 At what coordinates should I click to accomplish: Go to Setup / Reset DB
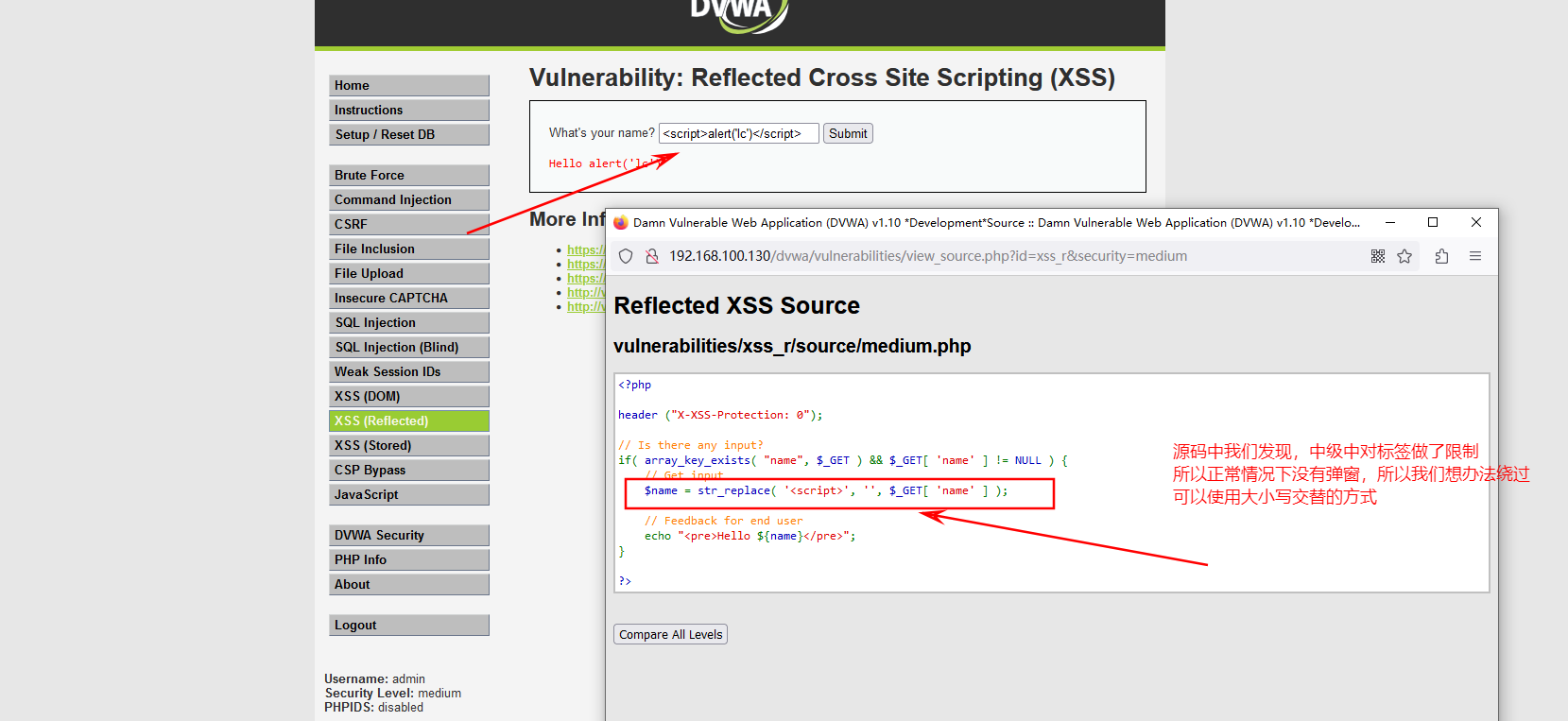point(409,134)
